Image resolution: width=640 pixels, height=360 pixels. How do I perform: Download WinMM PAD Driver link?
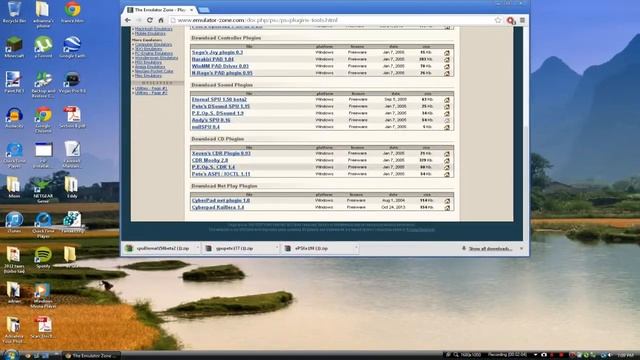220,66
